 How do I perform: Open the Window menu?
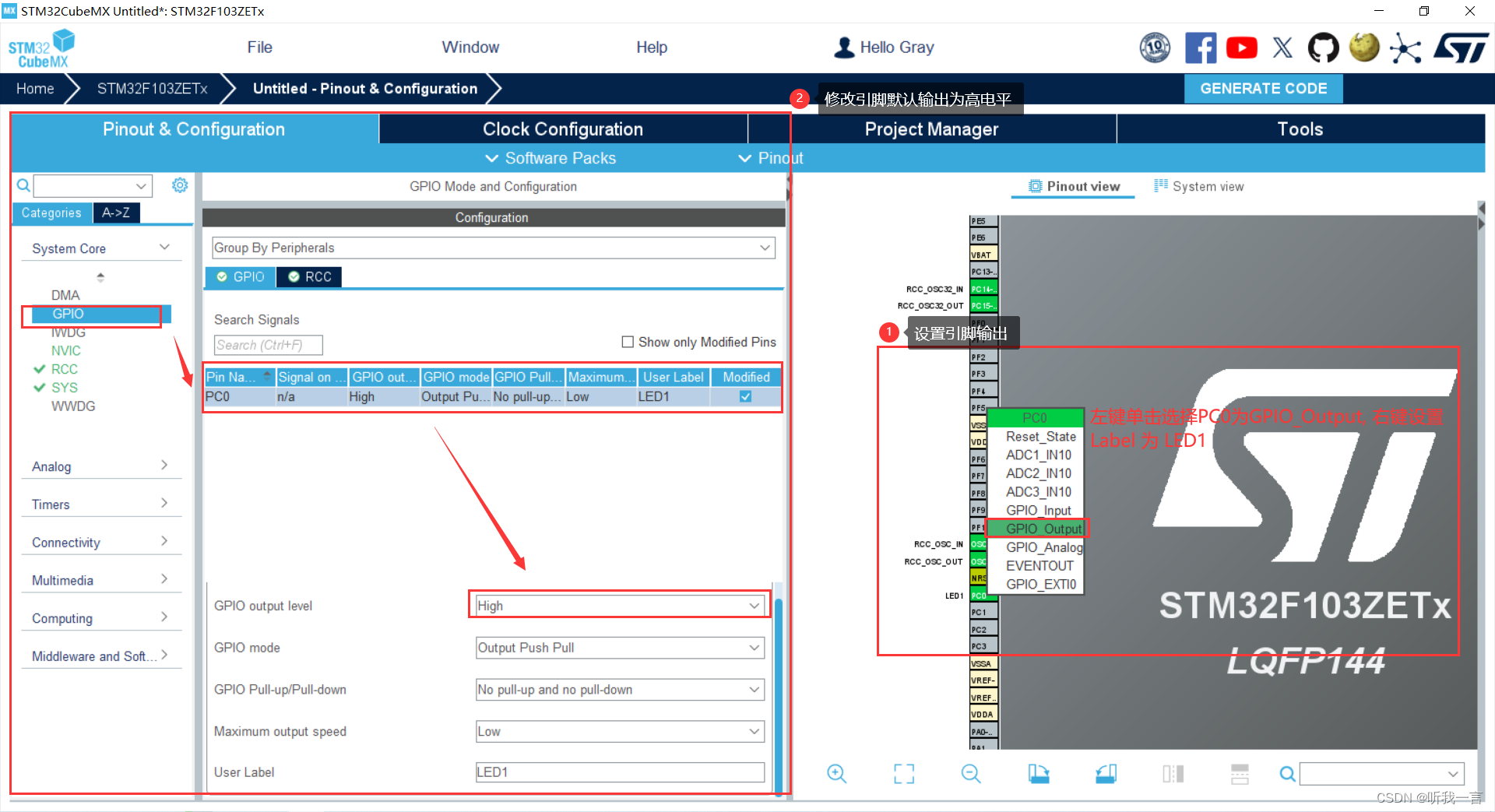(470, 47)
